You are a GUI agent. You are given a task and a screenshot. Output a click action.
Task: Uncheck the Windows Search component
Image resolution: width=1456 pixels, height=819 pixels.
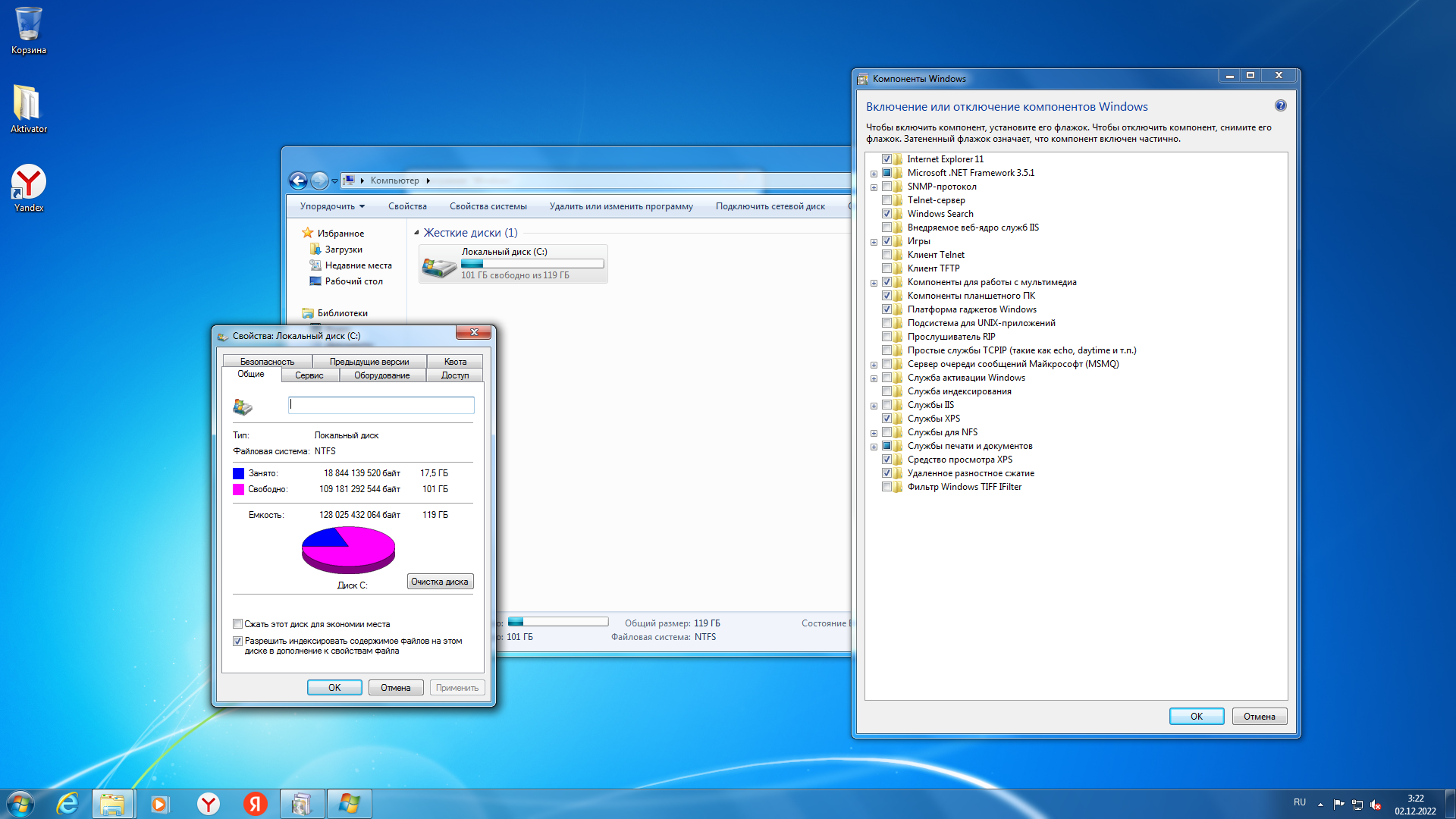point(886,214)
